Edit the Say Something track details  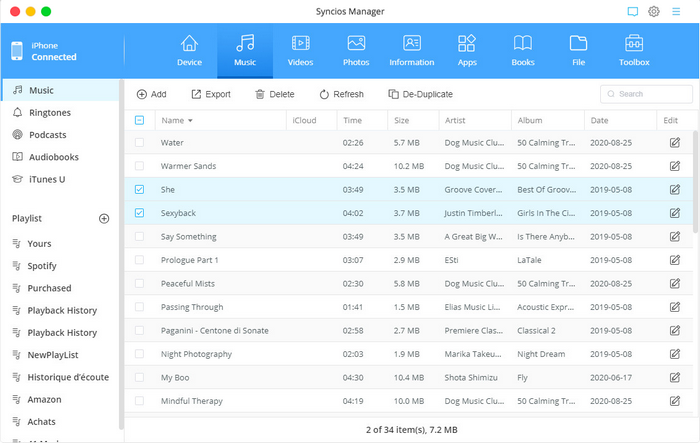click(x=675, y=236)
